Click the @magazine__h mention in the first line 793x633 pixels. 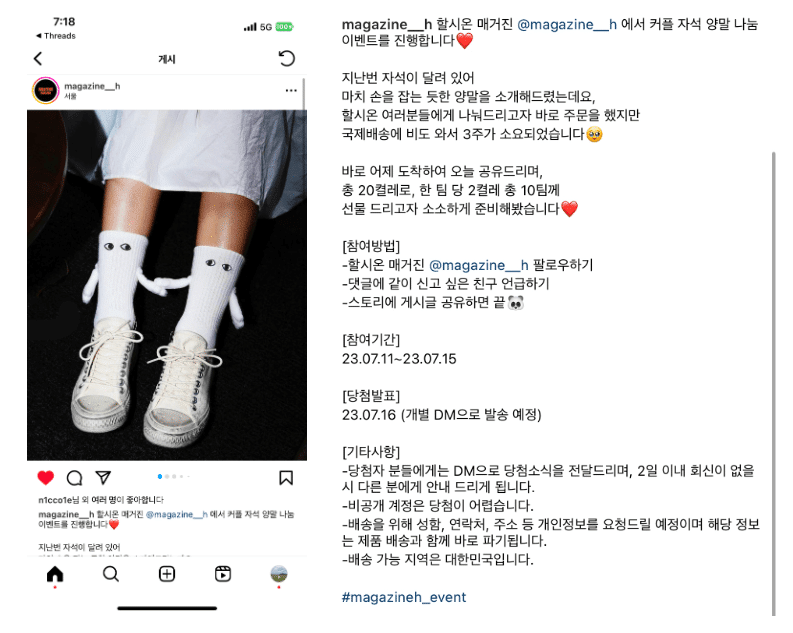[x=567, y=24]
